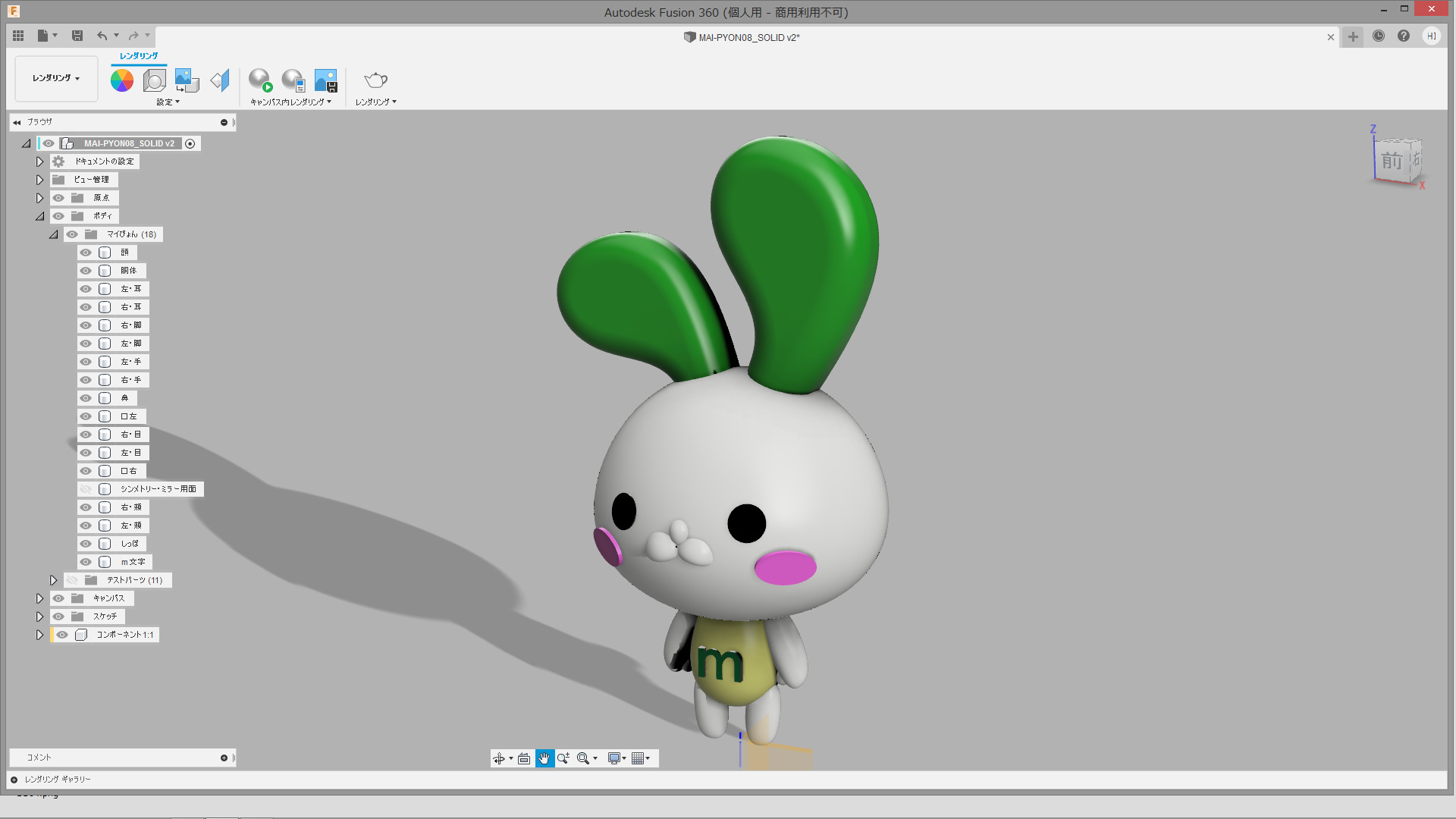Open the Appearance color wheel tool

pos(121,80)
